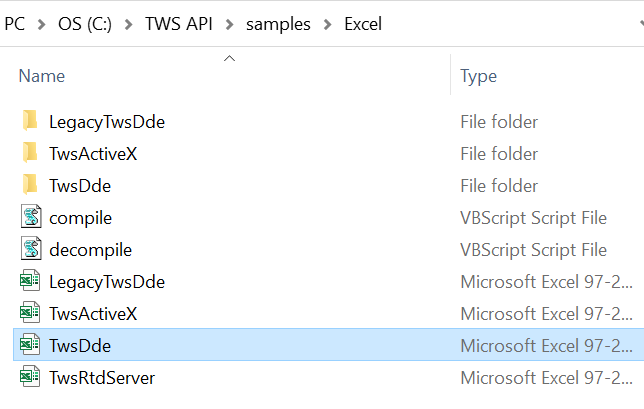Select the TwsActiveX folder icon
The image size is (644, 409).
[x=30, y=153]
